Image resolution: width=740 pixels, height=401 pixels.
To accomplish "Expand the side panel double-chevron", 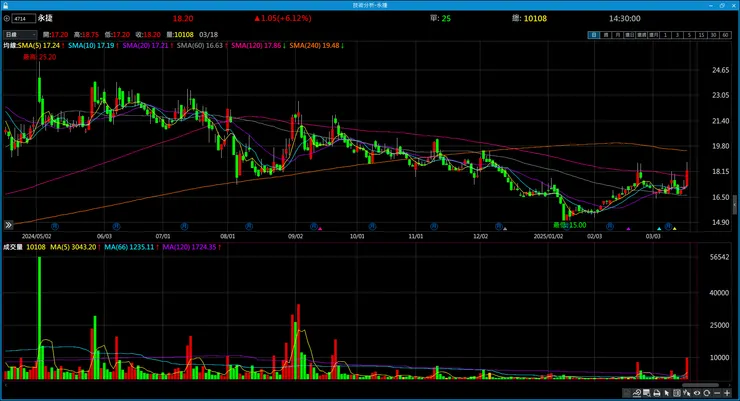I will point(8,225).
